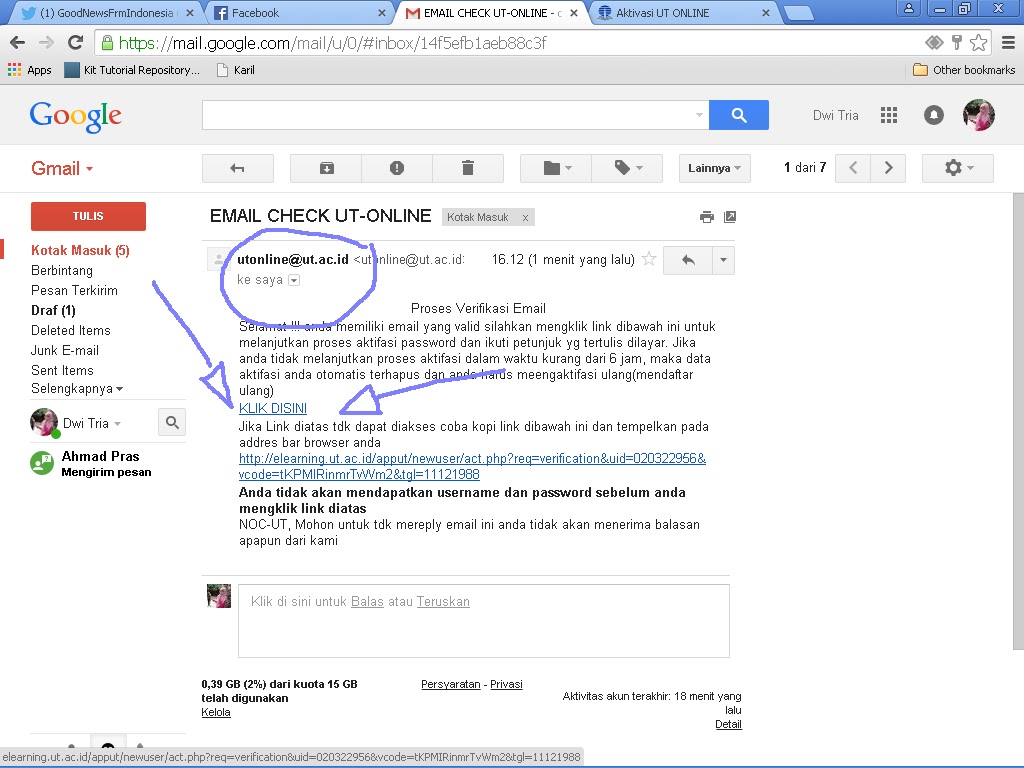The width and height of the screenshot is (1024, 768).
Task: Open the Google notifications bell
Action: click(x=933, y=115)
